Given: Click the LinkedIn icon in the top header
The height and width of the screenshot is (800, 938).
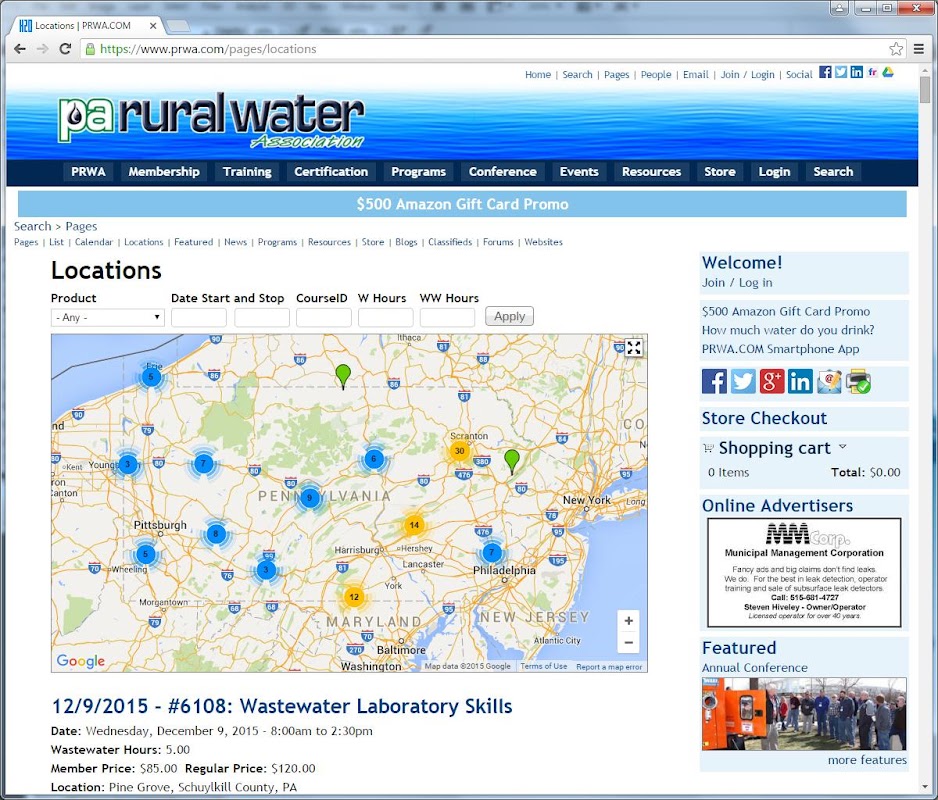Looking at the screenshot, I should [x=857, y=72].
